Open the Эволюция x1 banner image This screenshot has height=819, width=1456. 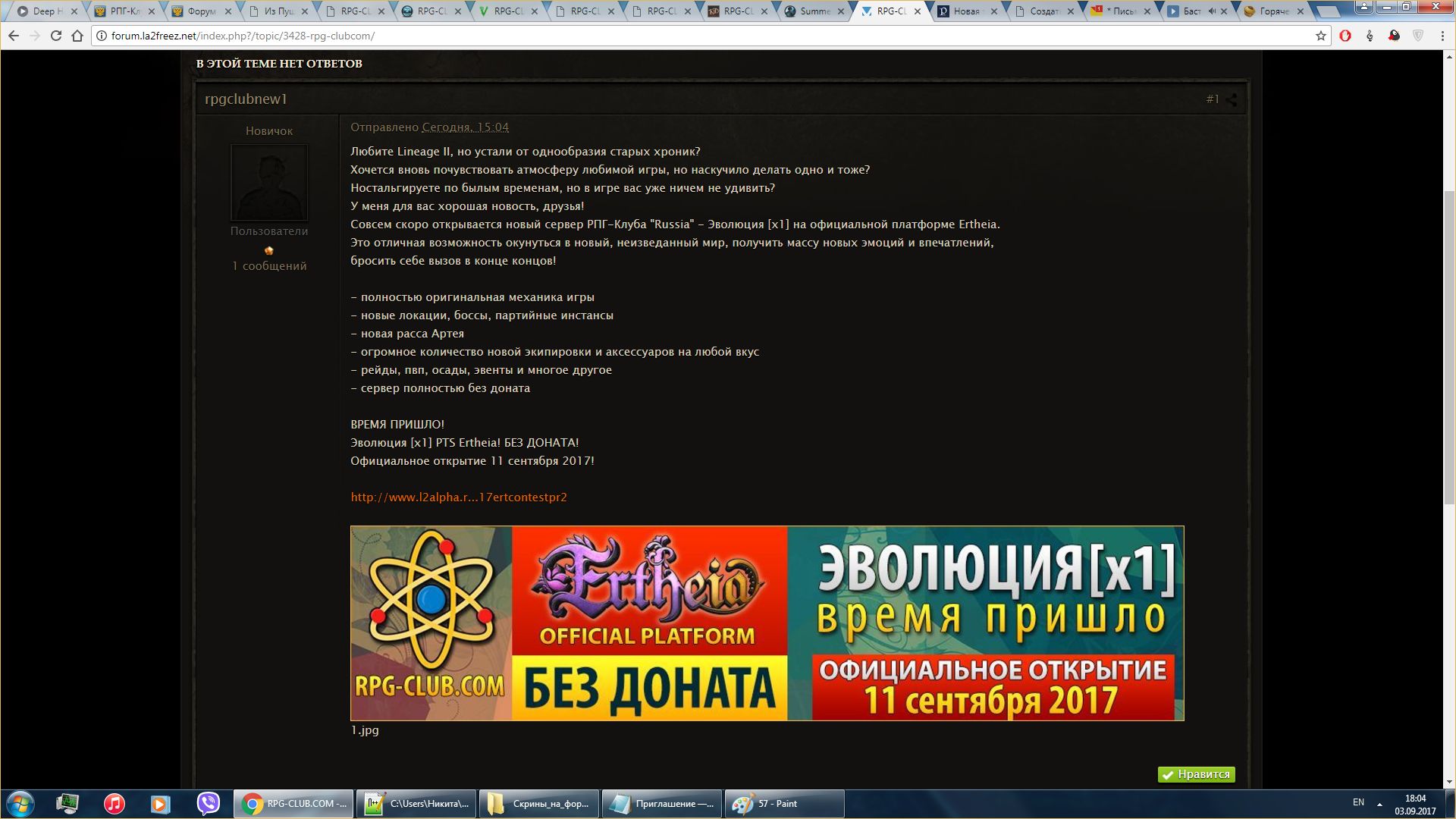(767, 623)
